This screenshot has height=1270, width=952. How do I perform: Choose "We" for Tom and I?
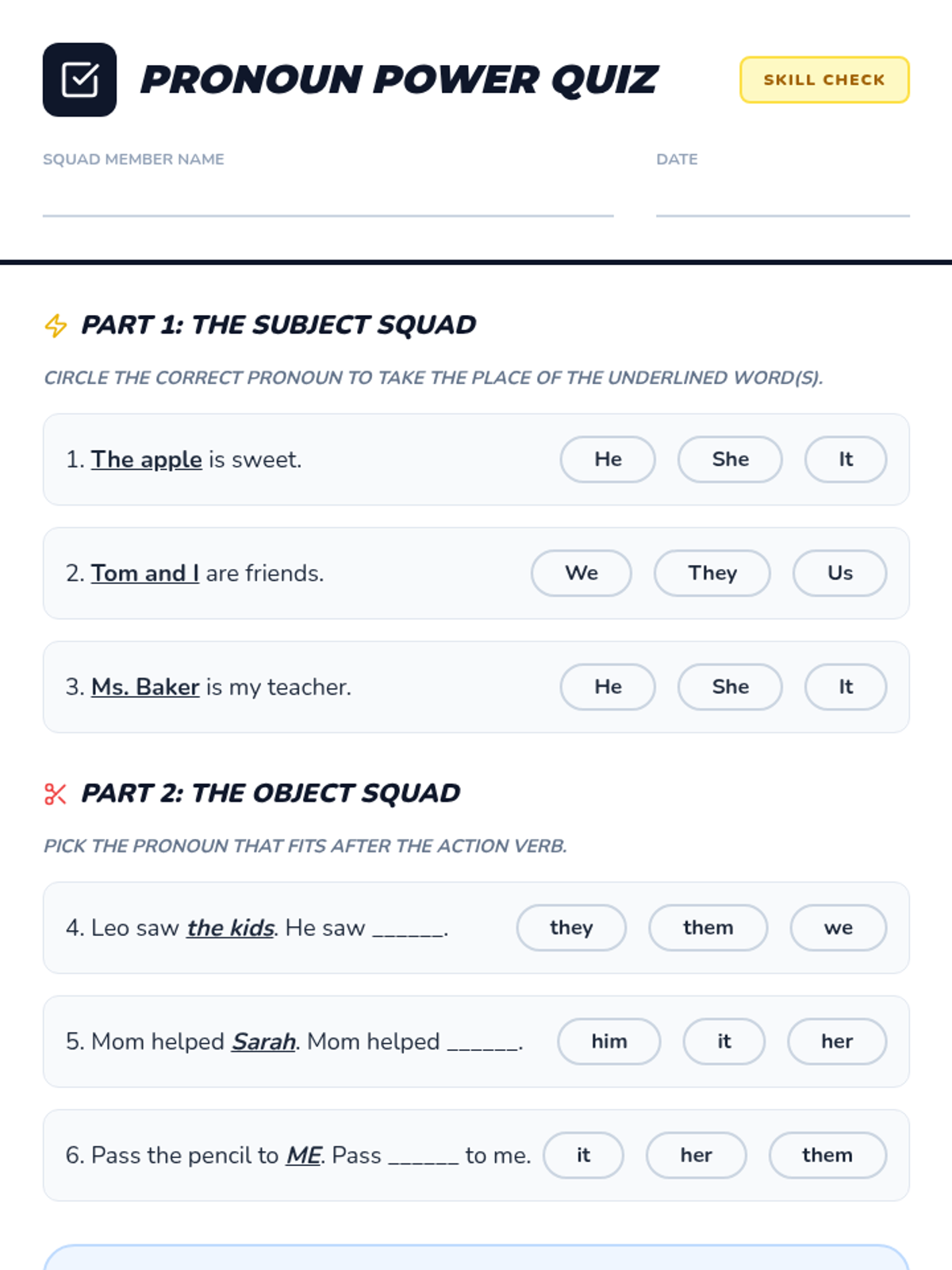click(582, 573)
